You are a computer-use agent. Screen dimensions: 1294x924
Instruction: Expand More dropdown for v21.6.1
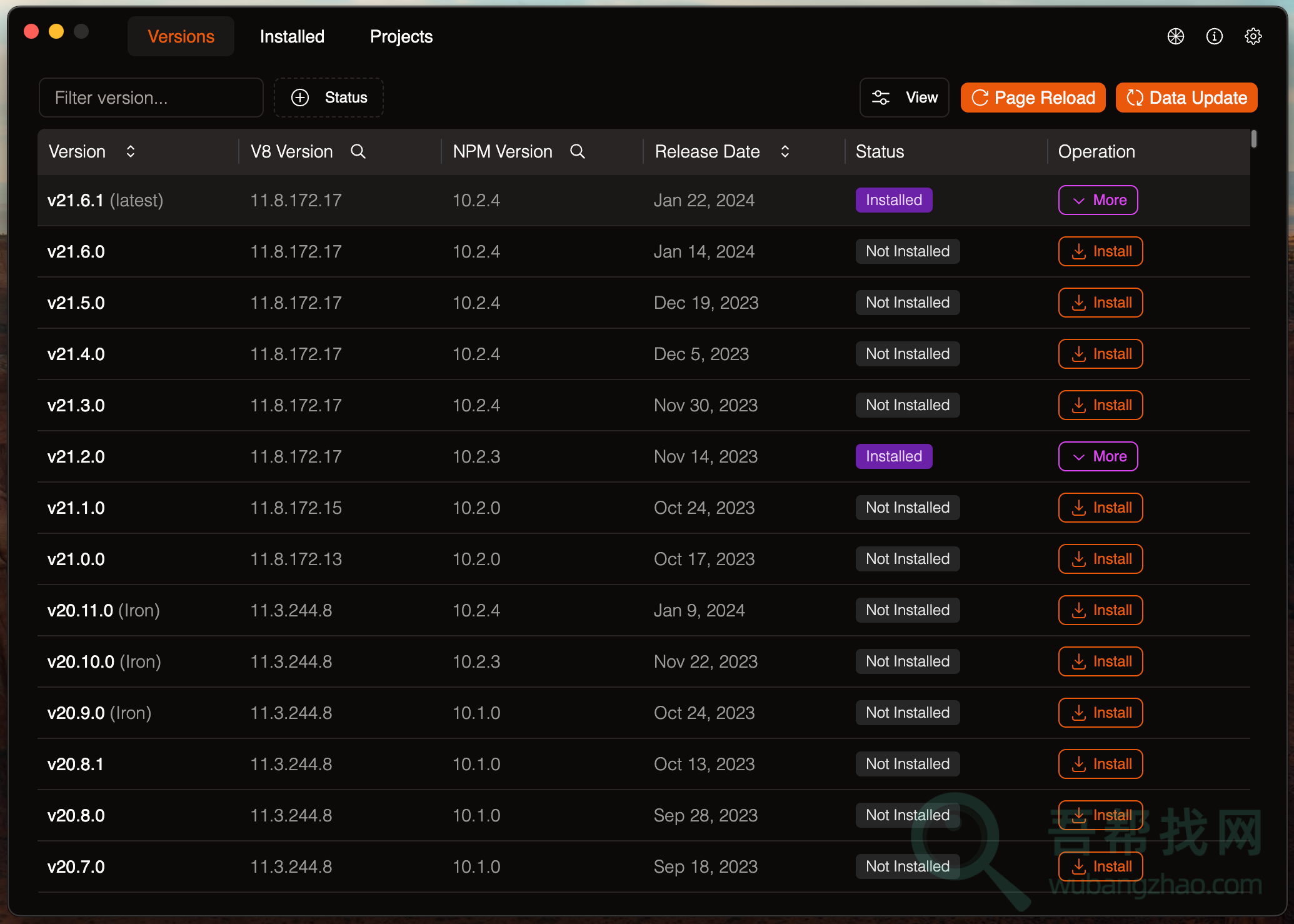coord(1098,200)
